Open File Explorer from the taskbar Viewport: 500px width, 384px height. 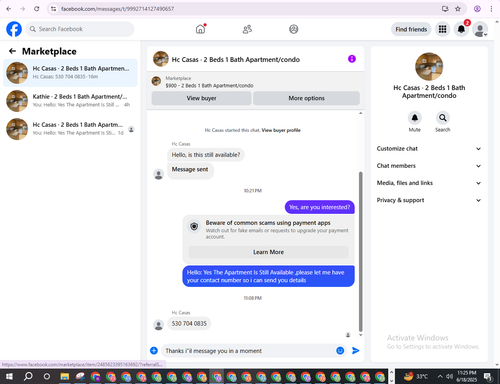pos(64,376)
